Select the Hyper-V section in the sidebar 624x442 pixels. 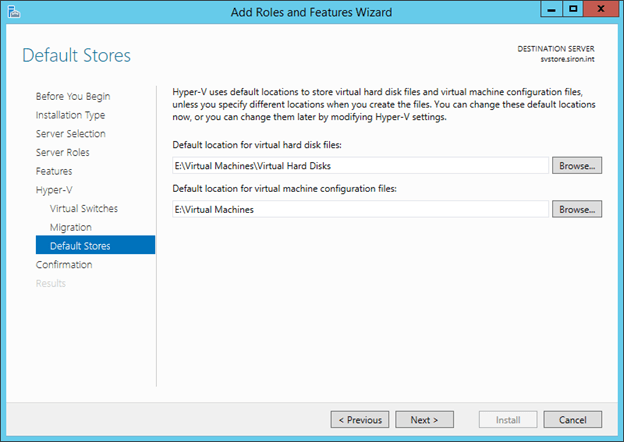54,189
